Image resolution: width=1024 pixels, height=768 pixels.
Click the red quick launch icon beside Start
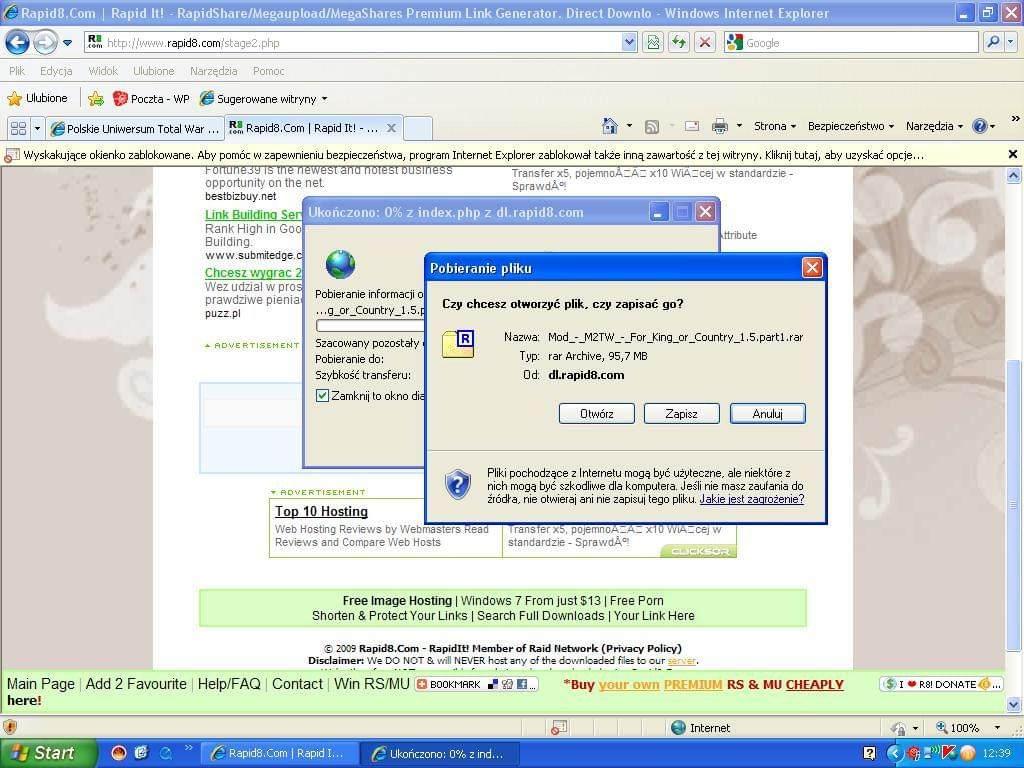pos(118,753)
